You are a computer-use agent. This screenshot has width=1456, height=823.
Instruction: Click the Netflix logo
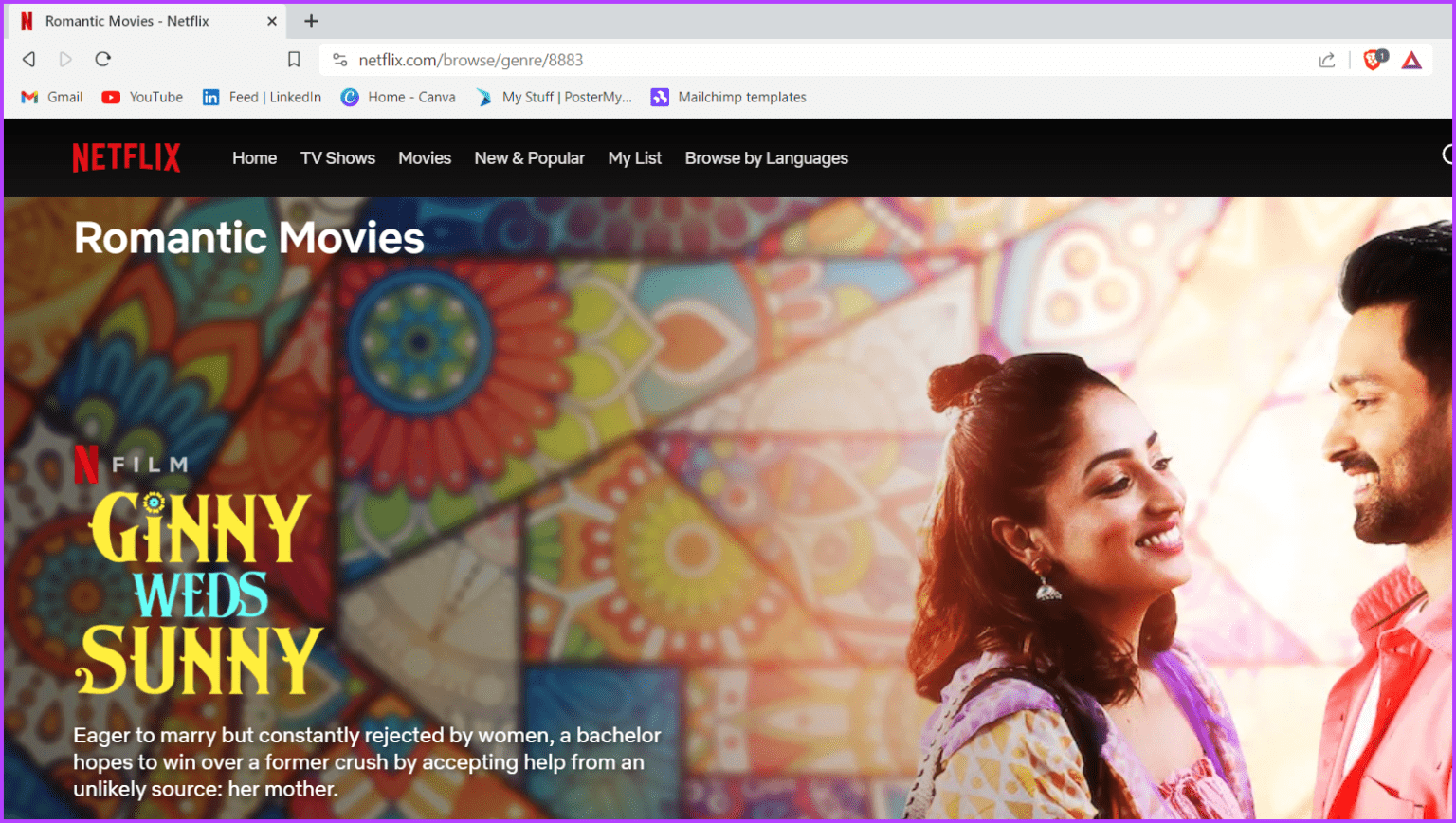[126, 158]
